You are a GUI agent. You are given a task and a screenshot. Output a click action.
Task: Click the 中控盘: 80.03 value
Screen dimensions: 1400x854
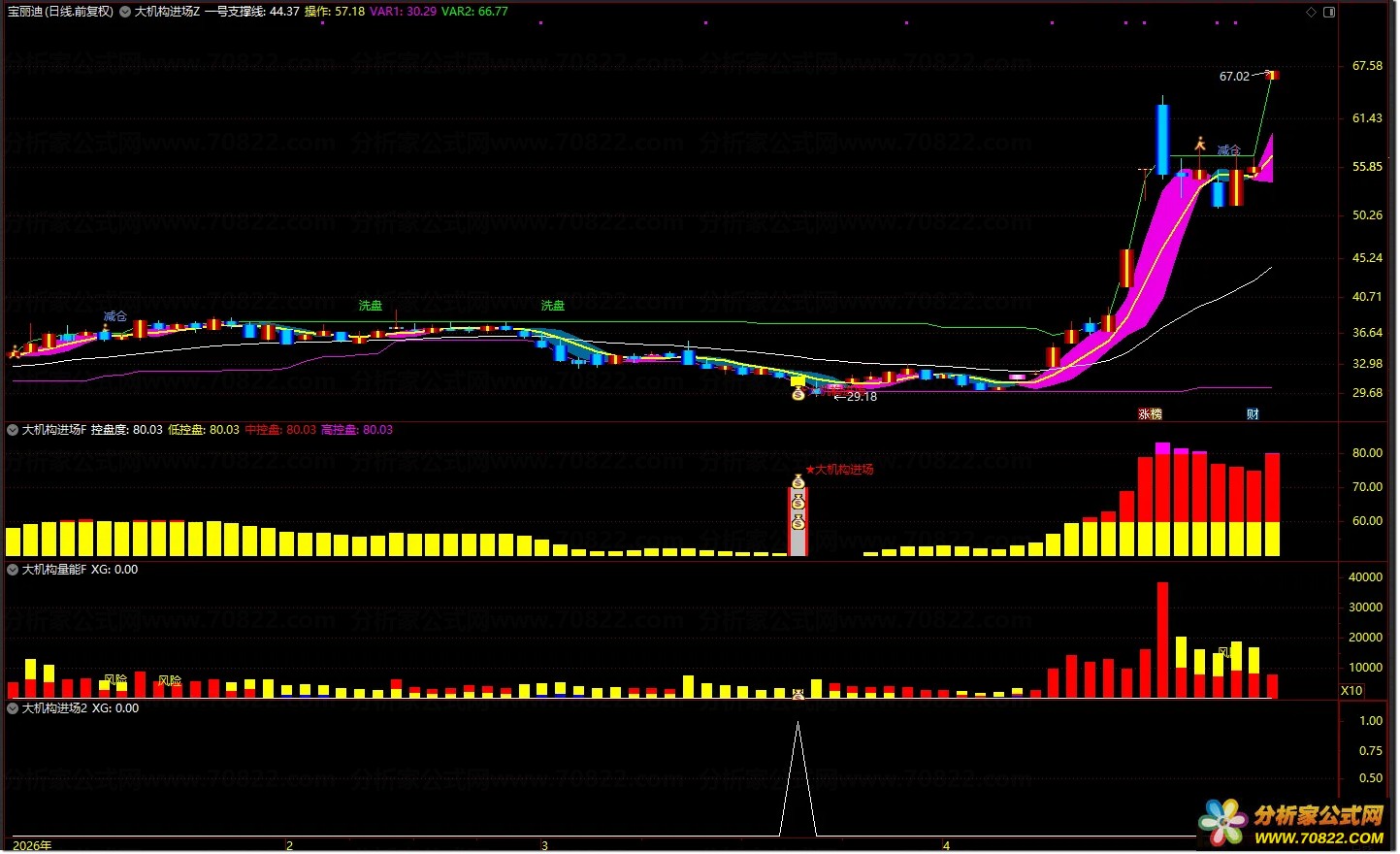280,430
